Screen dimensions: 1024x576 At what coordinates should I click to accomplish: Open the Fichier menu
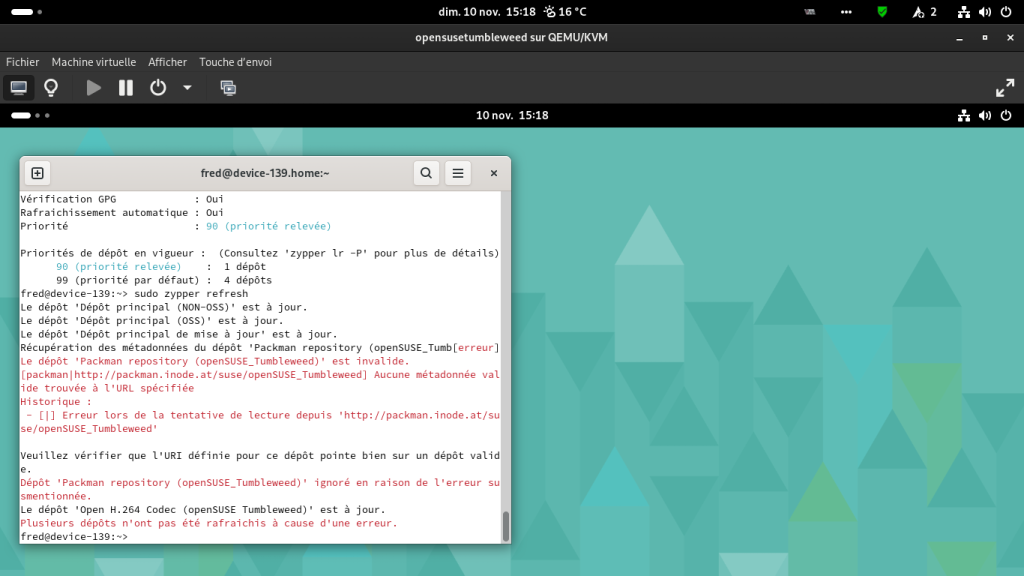[23, 62]
